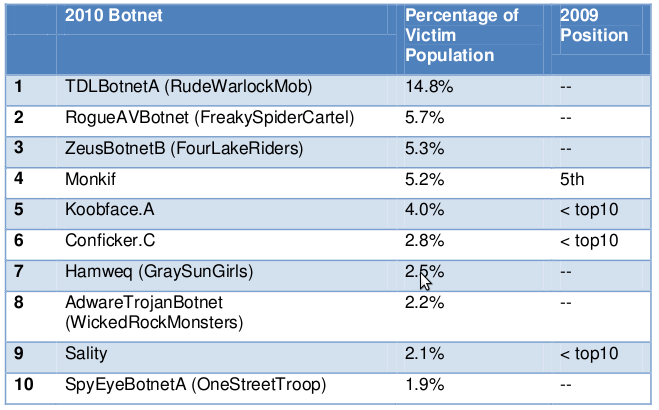Click the SpyEyeBotnetA (OneStreetTroop) cell

coord(194,385)
